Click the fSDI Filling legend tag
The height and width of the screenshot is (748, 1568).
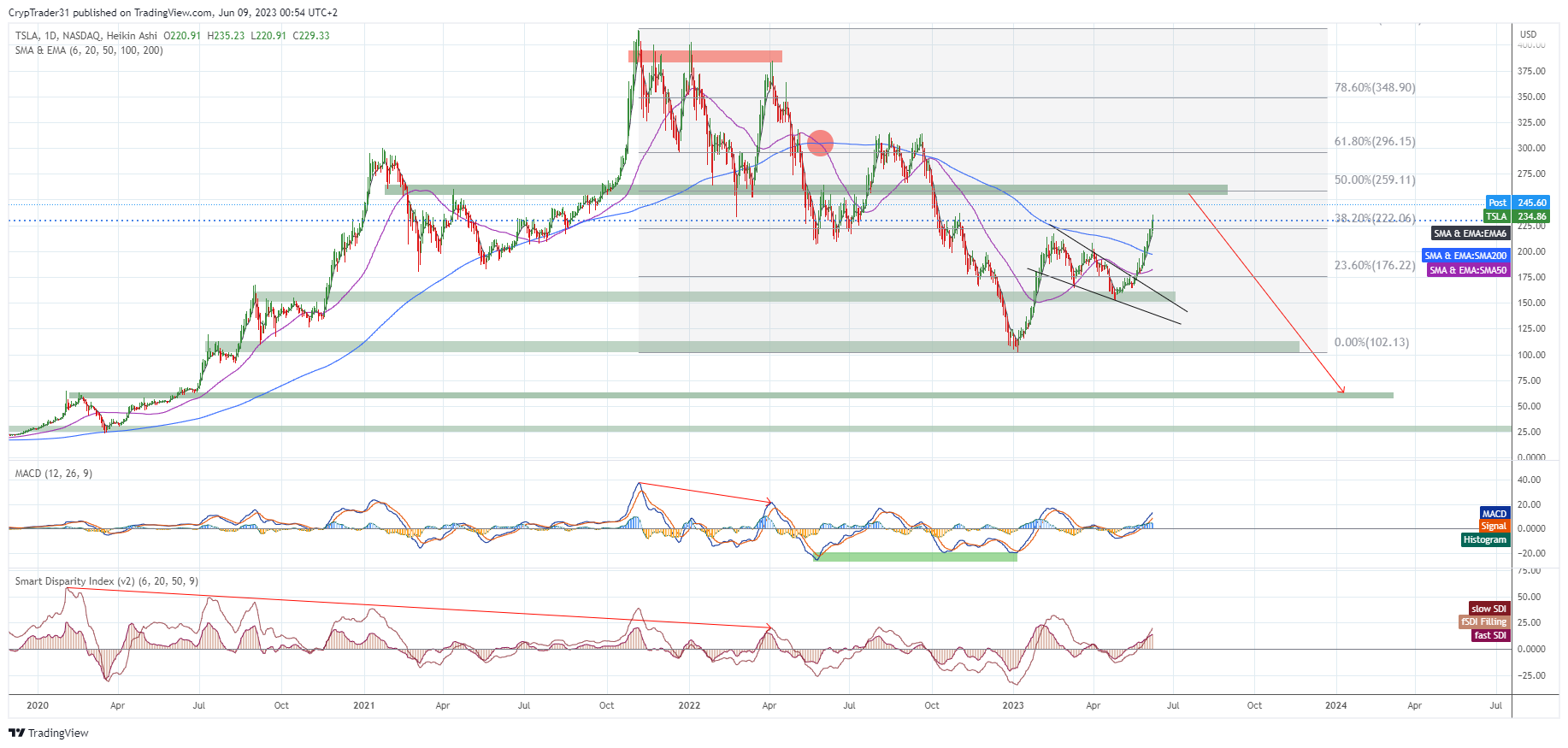1484,621
